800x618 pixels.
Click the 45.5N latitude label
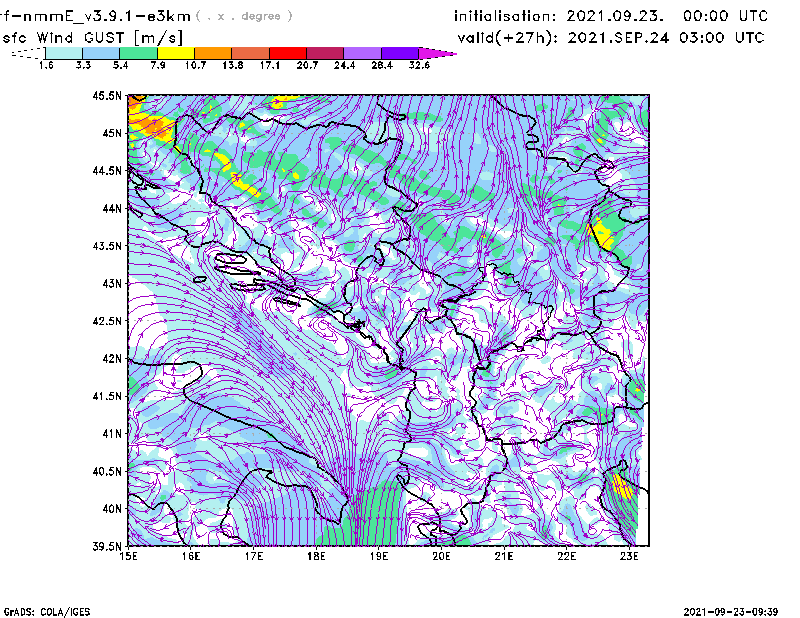coord(107,95)
